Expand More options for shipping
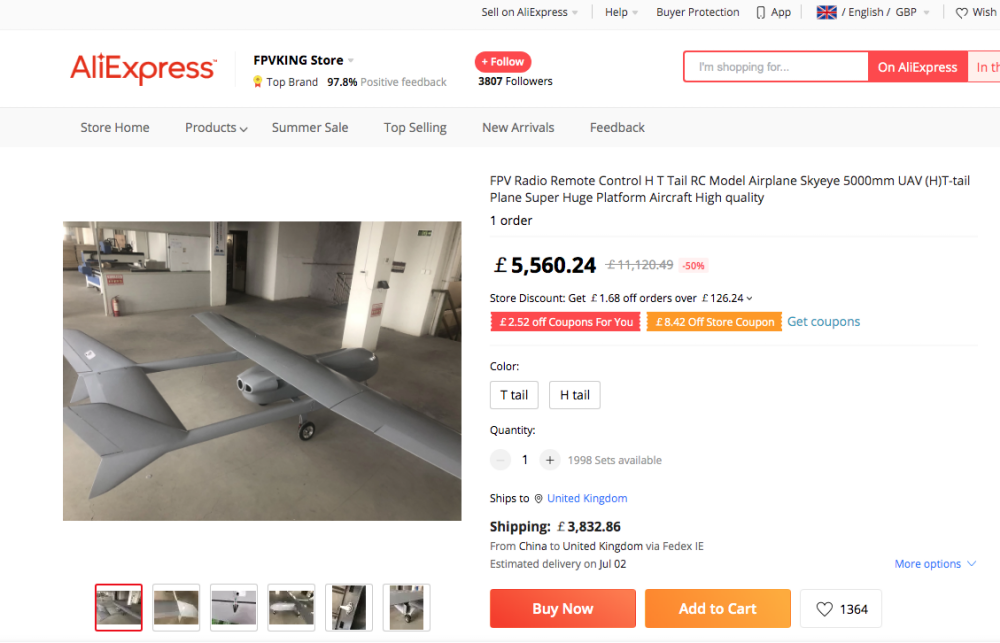Screen dimensions: 1000x643 click(934, 564)
